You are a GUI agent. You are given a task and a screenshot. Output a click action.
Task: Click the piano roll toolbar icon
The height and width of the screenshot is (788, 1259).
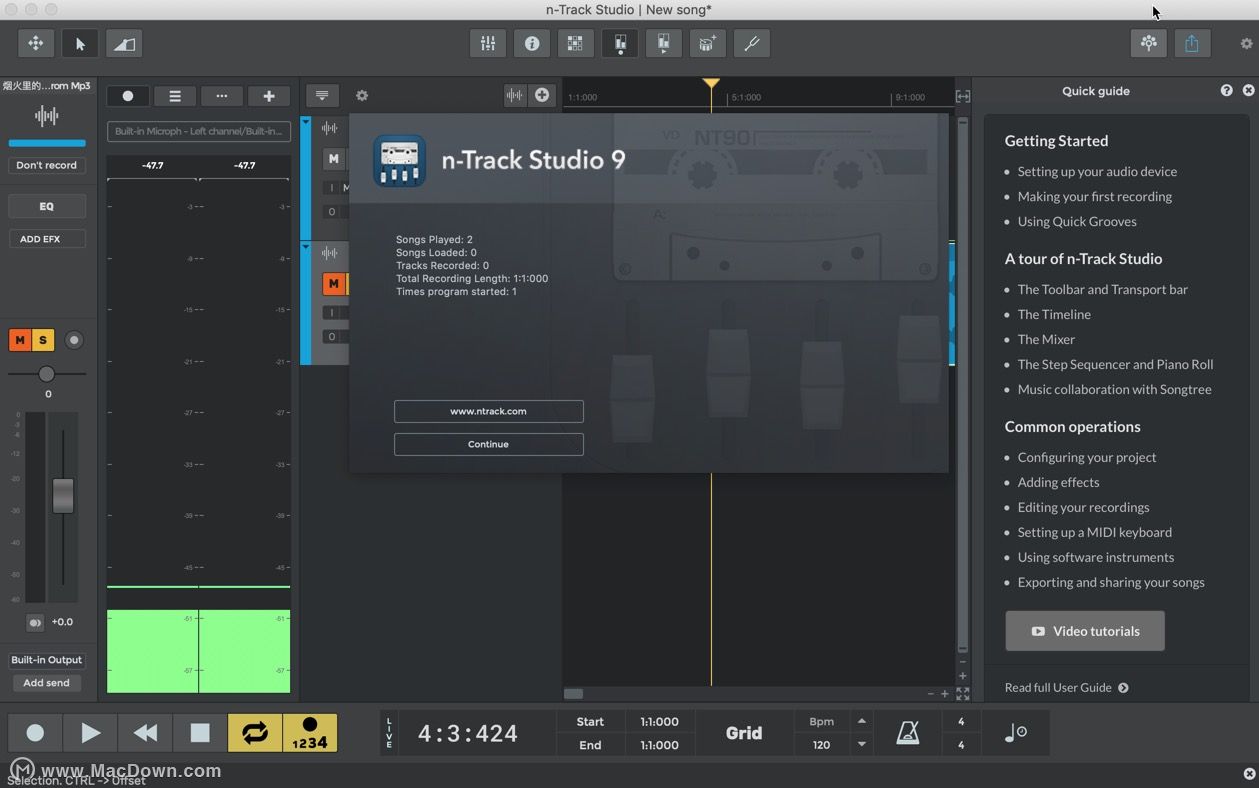pyautogui.click(x=620, y=43)
